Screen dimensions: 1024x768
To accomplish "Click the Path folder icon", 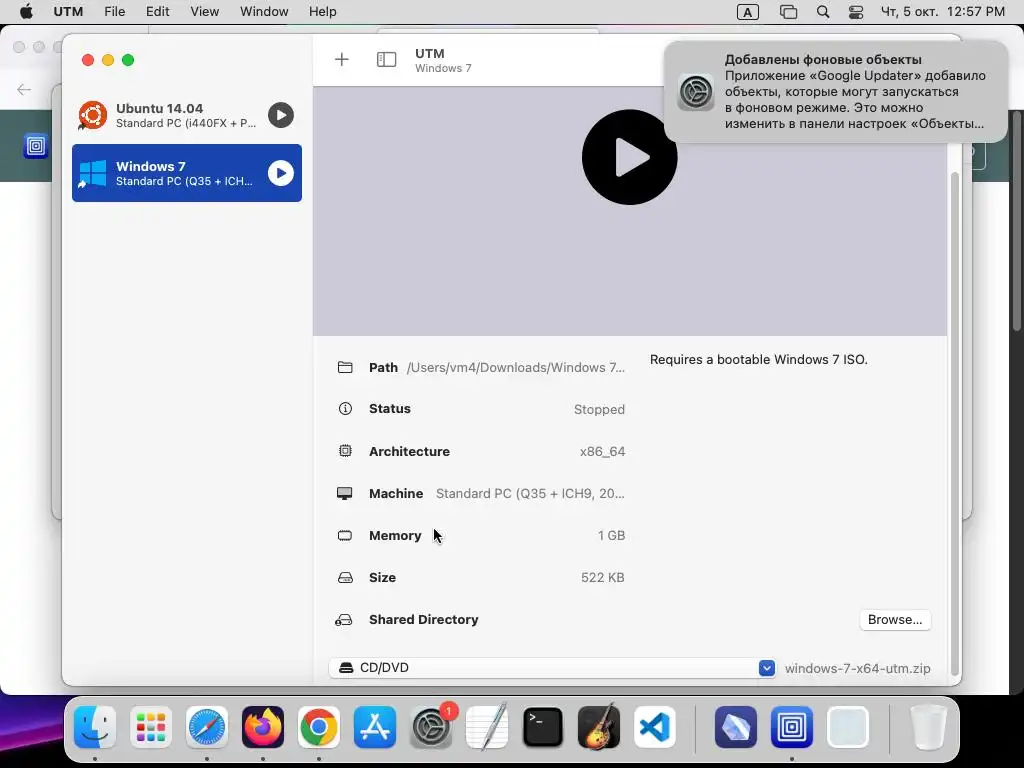I will (345, 368).
